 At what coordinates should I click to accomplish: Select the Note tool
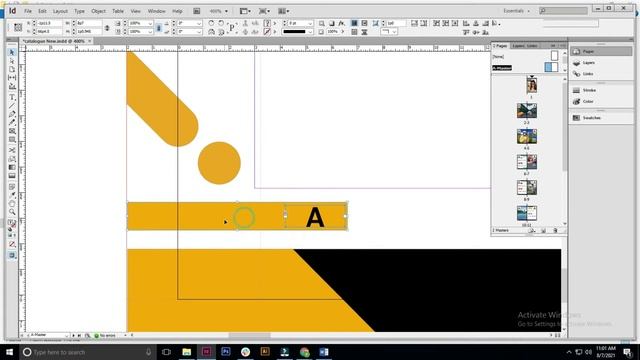pyautogui.click(x=12, y=187)
